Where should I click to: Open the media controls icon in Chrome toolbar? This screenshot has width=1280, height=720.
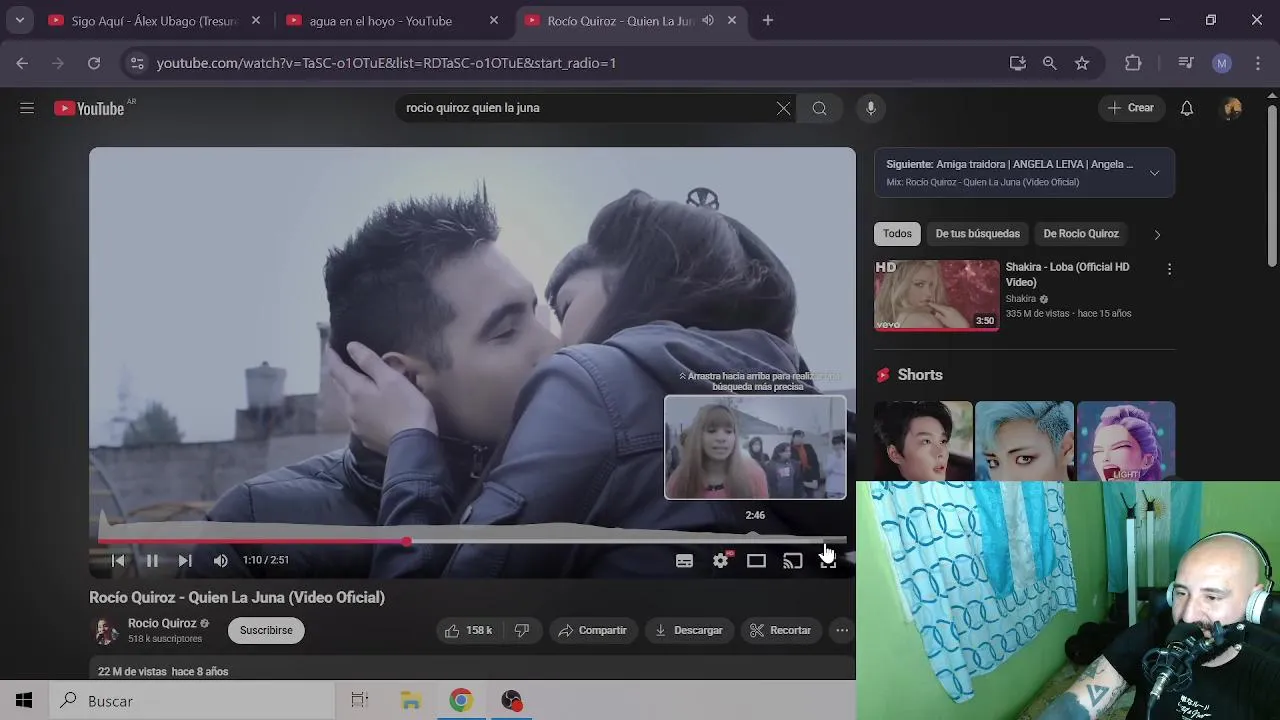(1186, 63)
